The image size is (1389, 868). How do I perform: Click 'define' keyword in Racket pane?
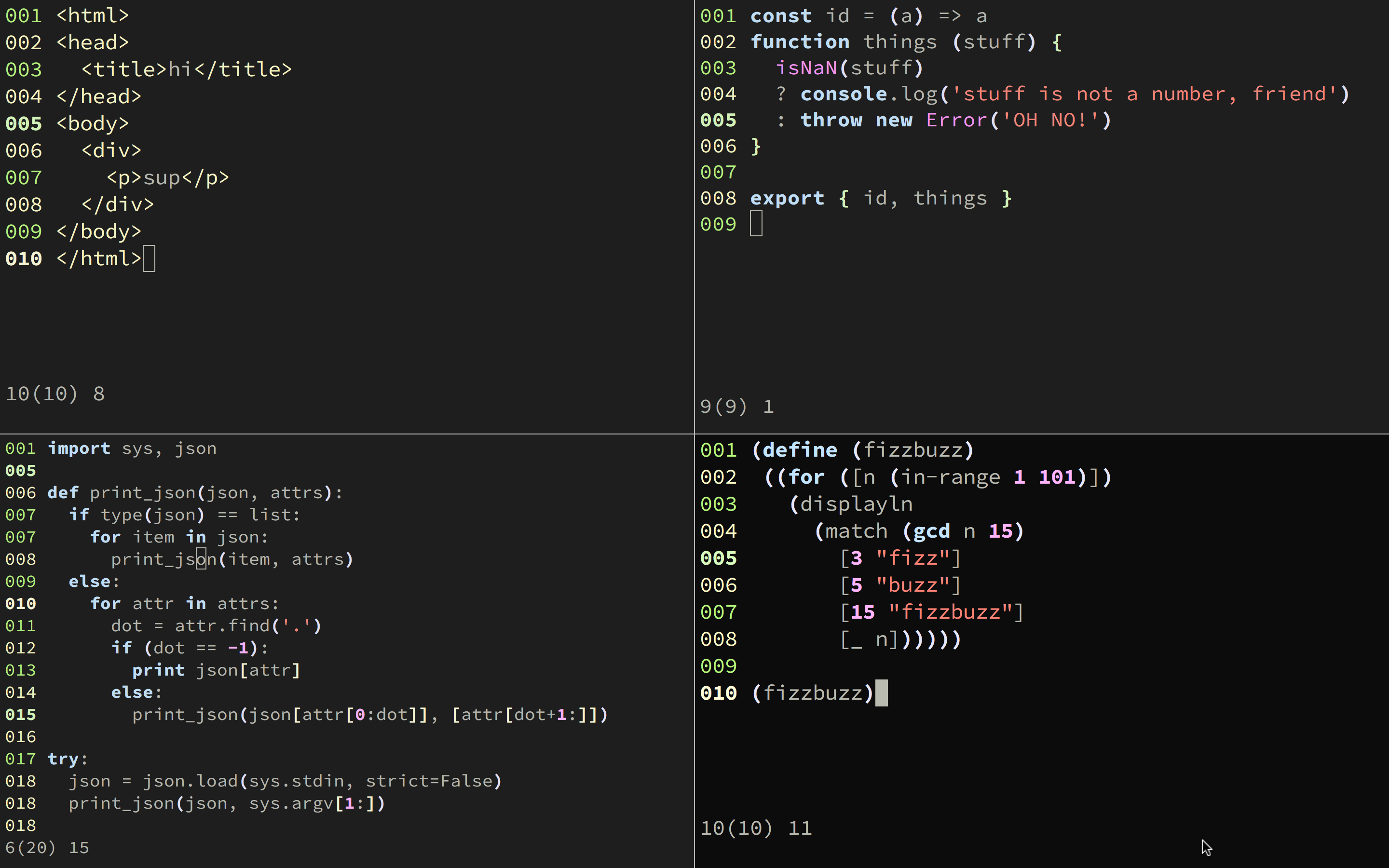pyautogui.click(x=800, y=450)
